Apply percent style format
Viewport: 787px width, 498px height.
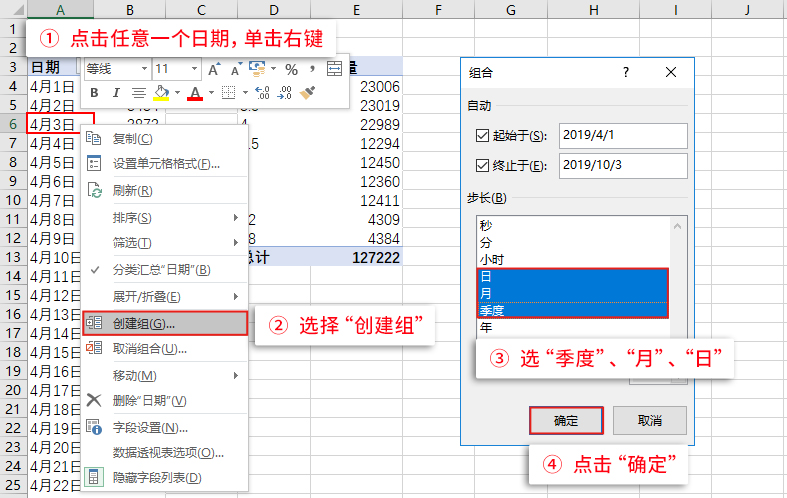[x=291, y=69]
